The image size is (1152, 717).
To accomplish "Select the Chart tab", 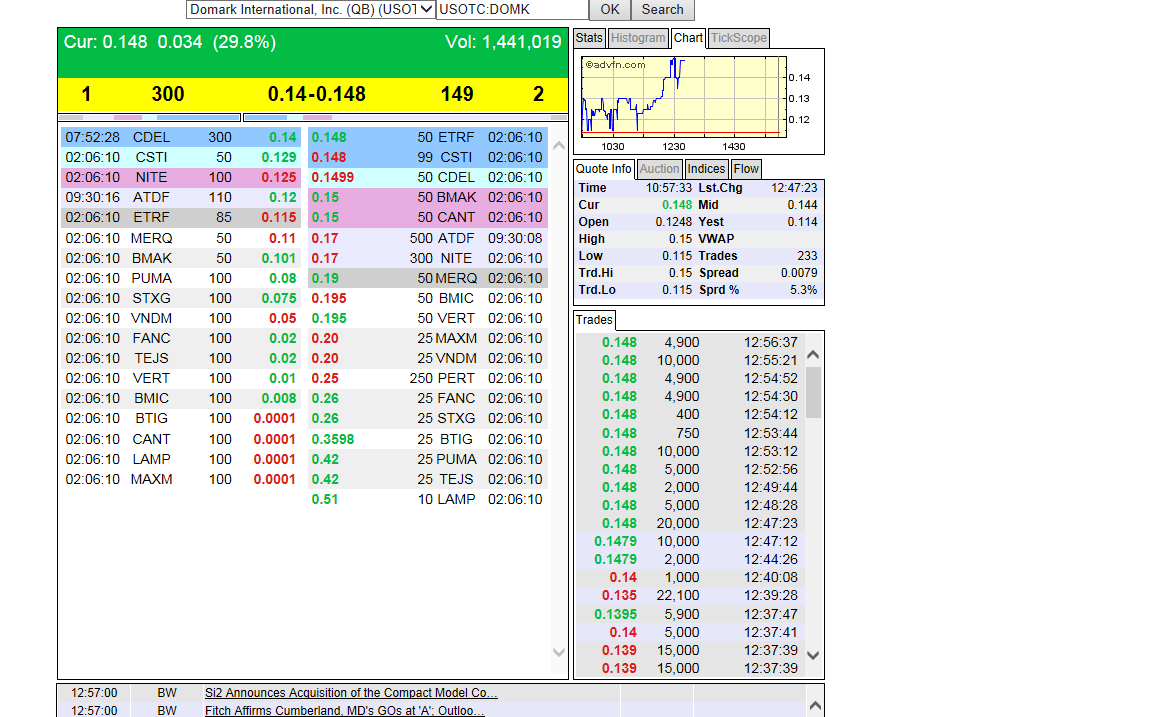I will (x=688, y=38).
